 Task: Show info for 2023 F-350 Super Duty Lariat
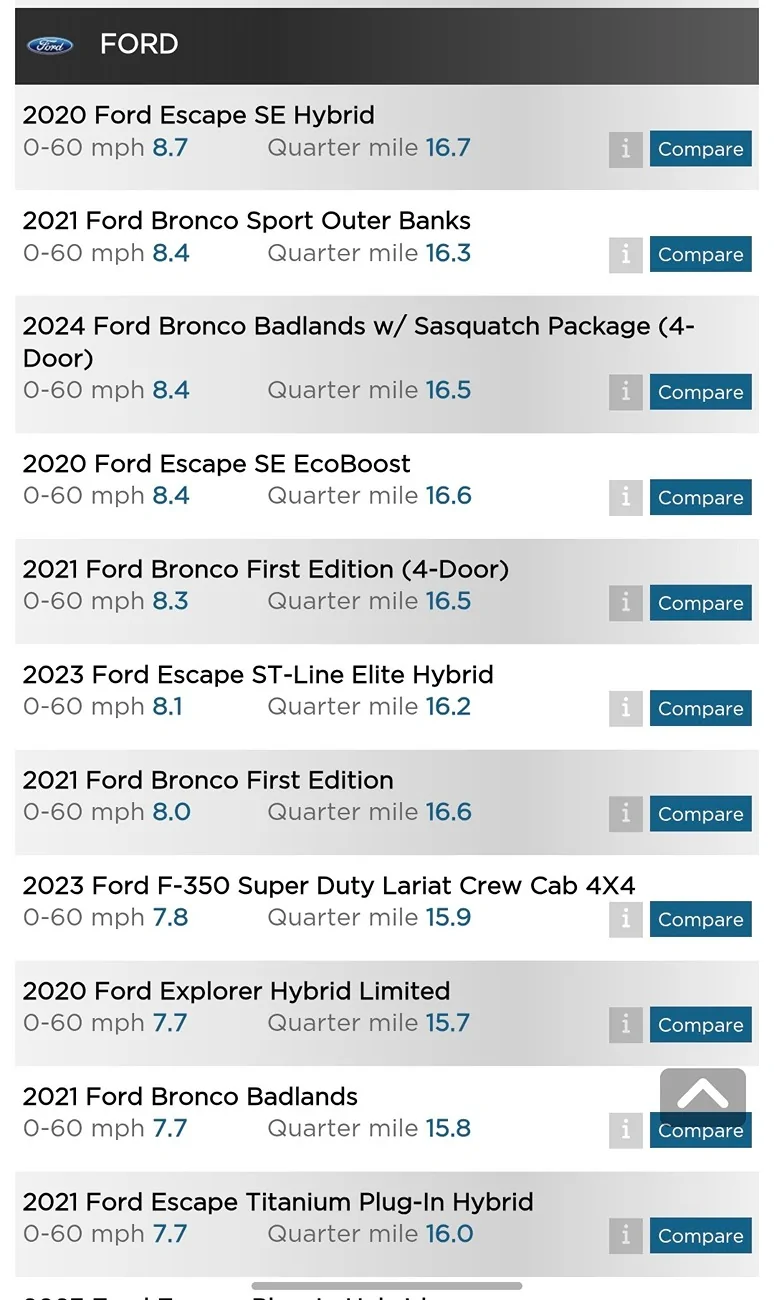tap(625, 919)
